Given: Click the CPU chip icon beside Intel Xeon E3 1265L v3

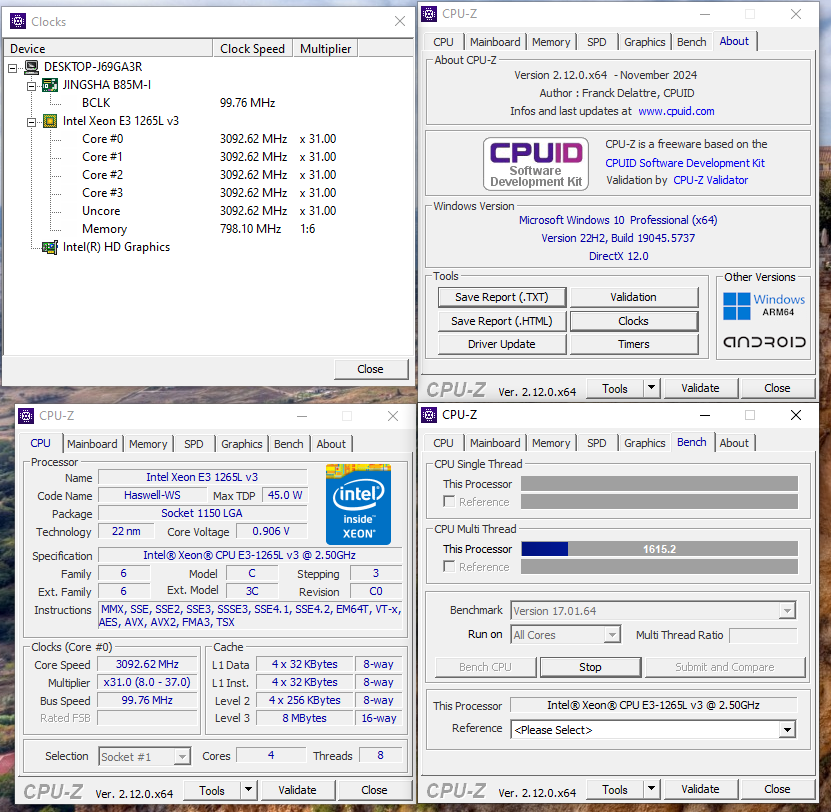Looking at the screenshot, I should pyautogui.click(x=50, y=121).
